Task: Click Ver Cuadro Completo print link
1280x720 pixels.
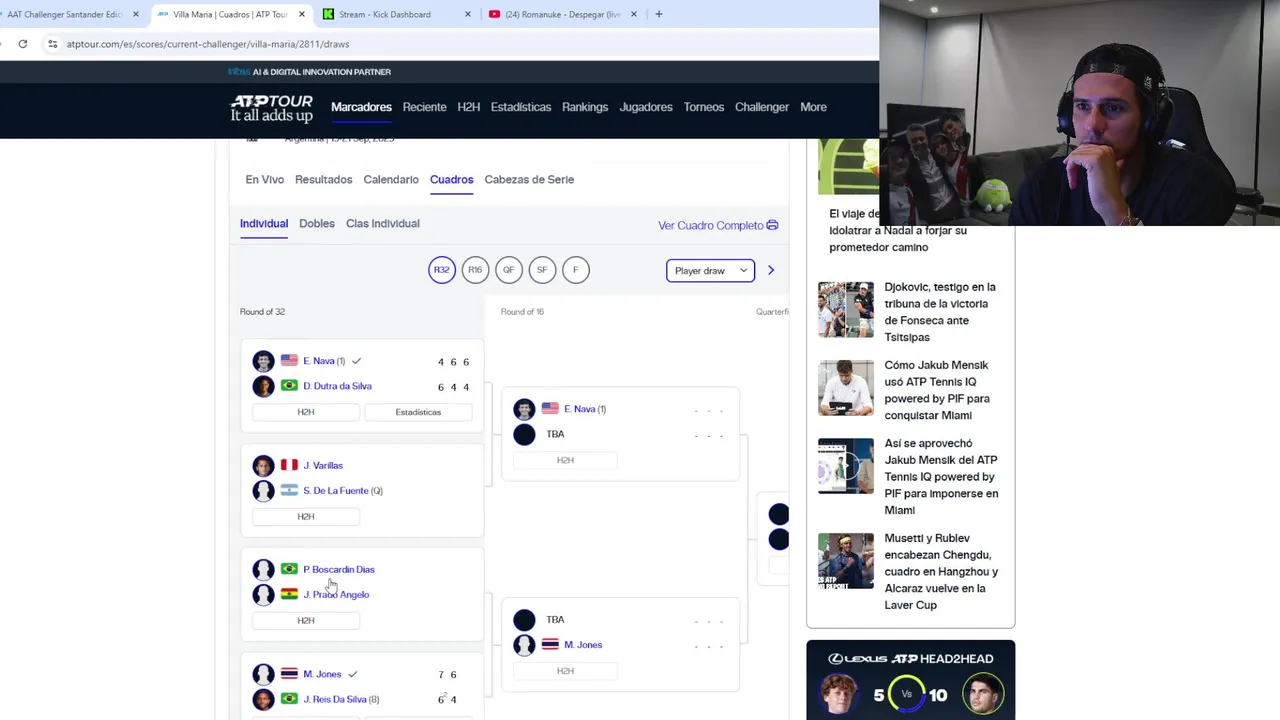Action: coord(718,225)
